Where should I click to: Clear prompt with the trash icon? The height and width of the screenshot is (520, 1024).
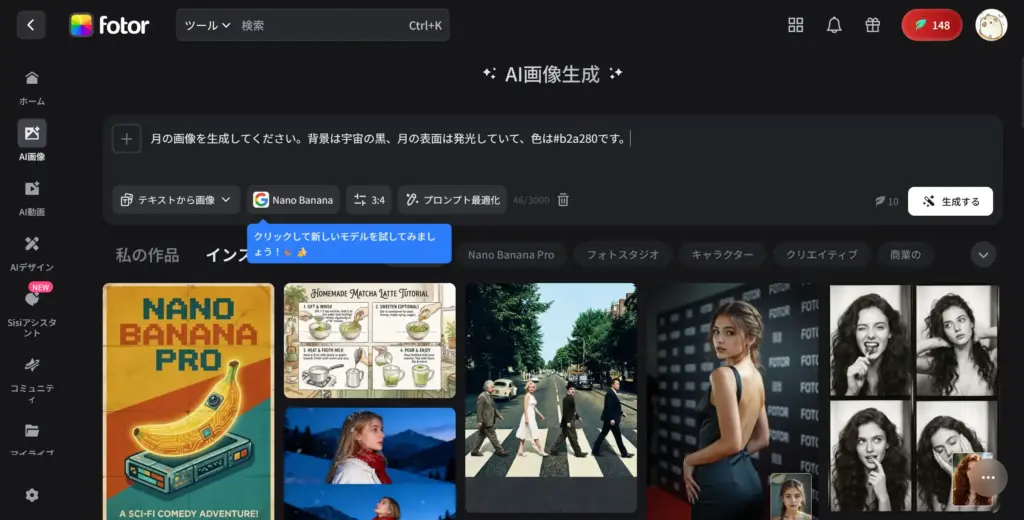[x=563, y=200]
